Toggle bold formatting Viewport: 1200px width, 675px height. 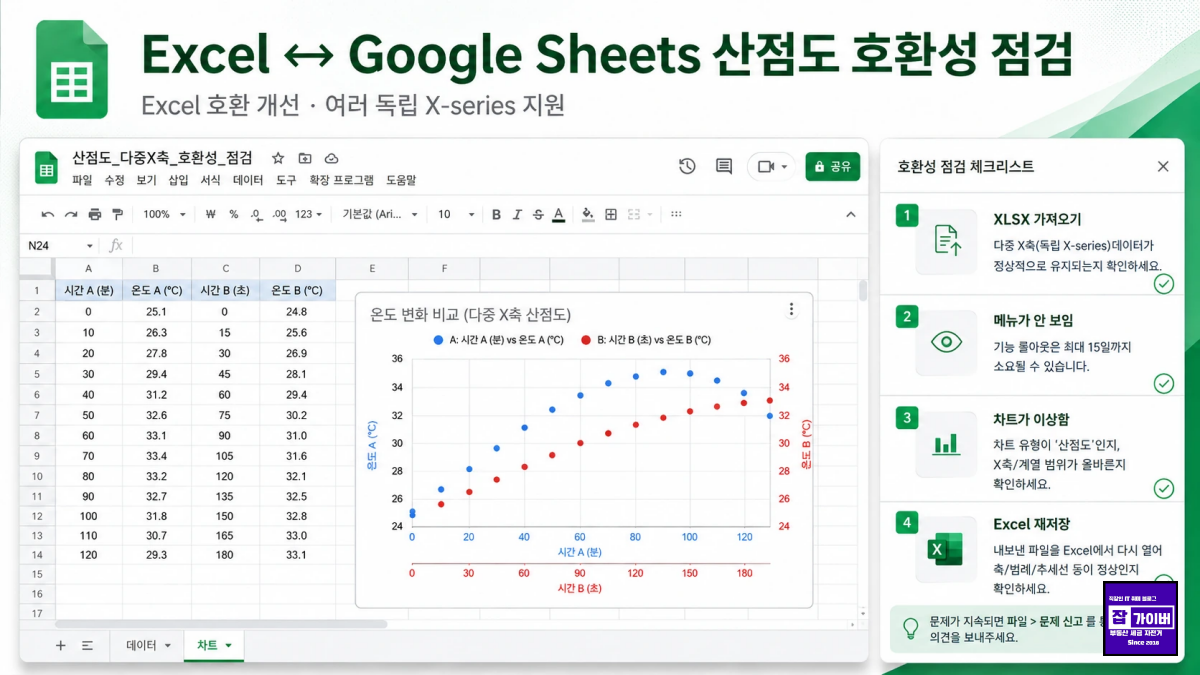[x=496, y=214]
